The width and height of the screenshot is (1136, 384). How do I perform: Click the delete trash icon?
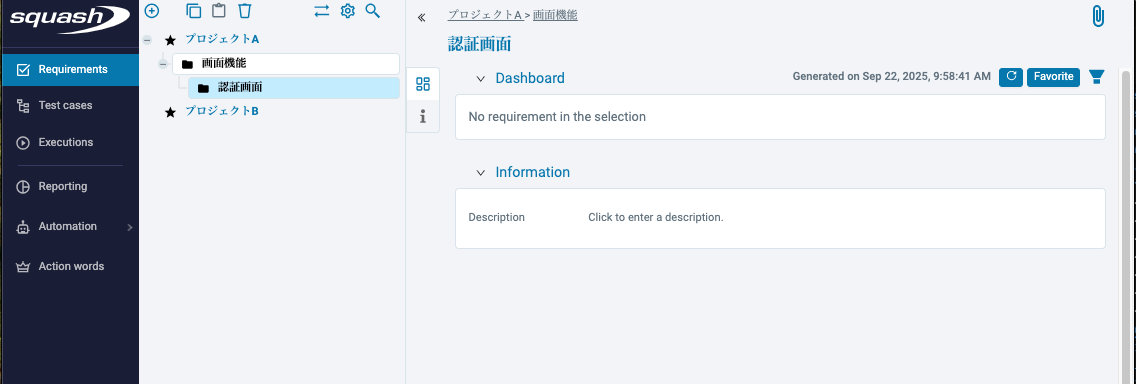coord(245,11)
